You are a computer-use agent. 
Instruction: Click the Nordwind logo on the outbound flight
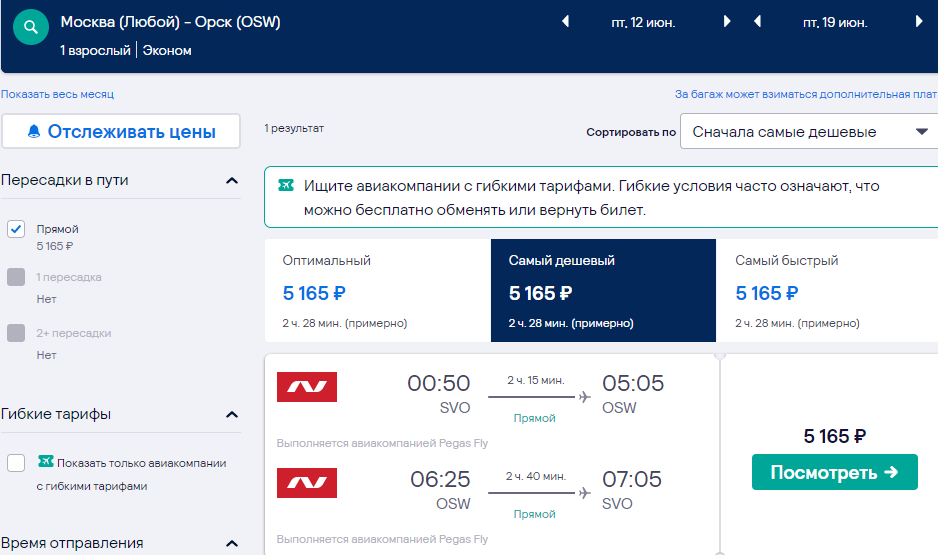point(307,387)
